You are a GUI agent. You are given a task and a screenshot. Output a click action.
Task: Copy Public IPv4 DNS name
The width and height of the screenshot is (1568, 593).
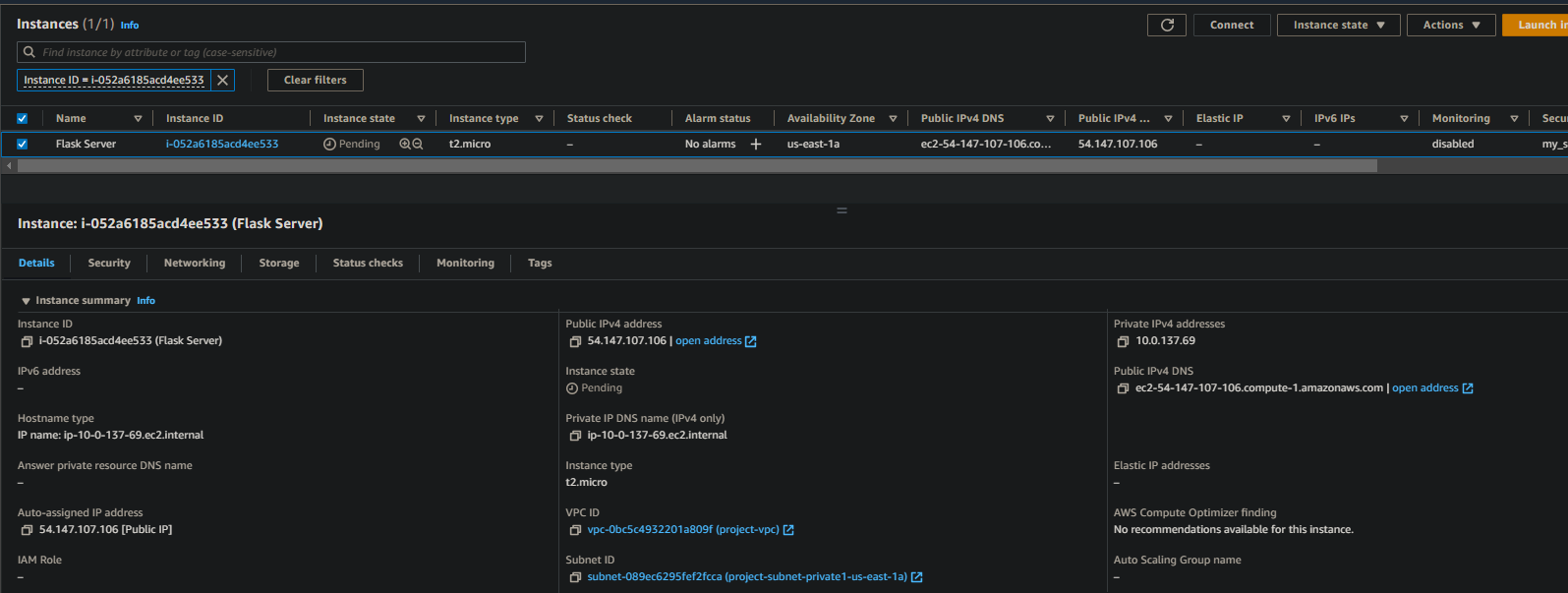point(1123,389)
